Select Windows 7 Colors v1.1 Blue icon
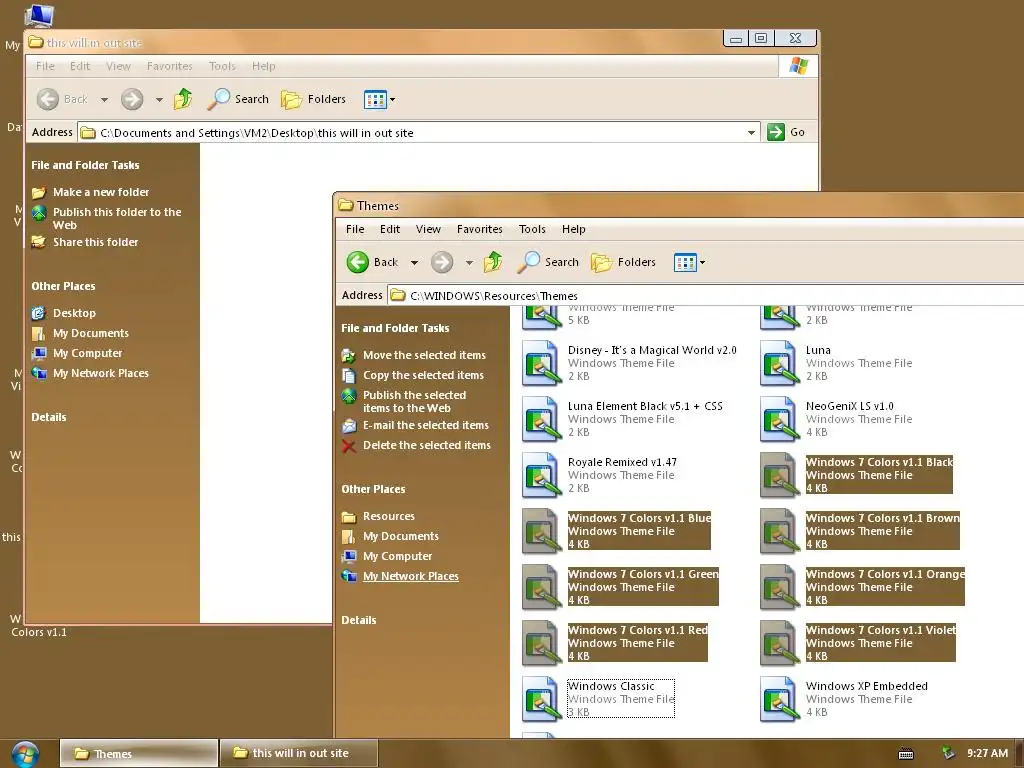The image size is (1024, 768). [541, 532]
